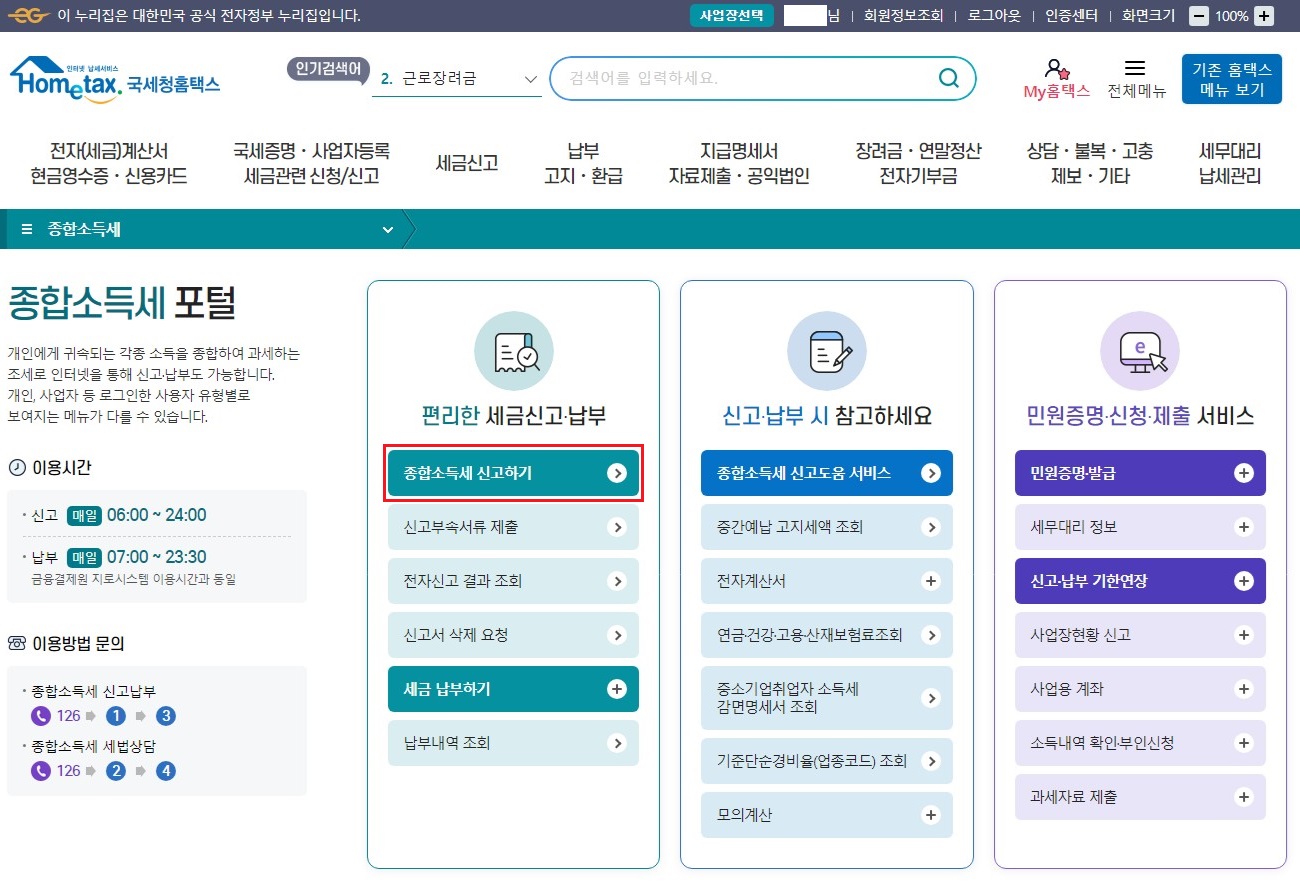The image size is (1300, 885).
Task: Click the 세금 납부하기 label
Action: click(446, 689)
